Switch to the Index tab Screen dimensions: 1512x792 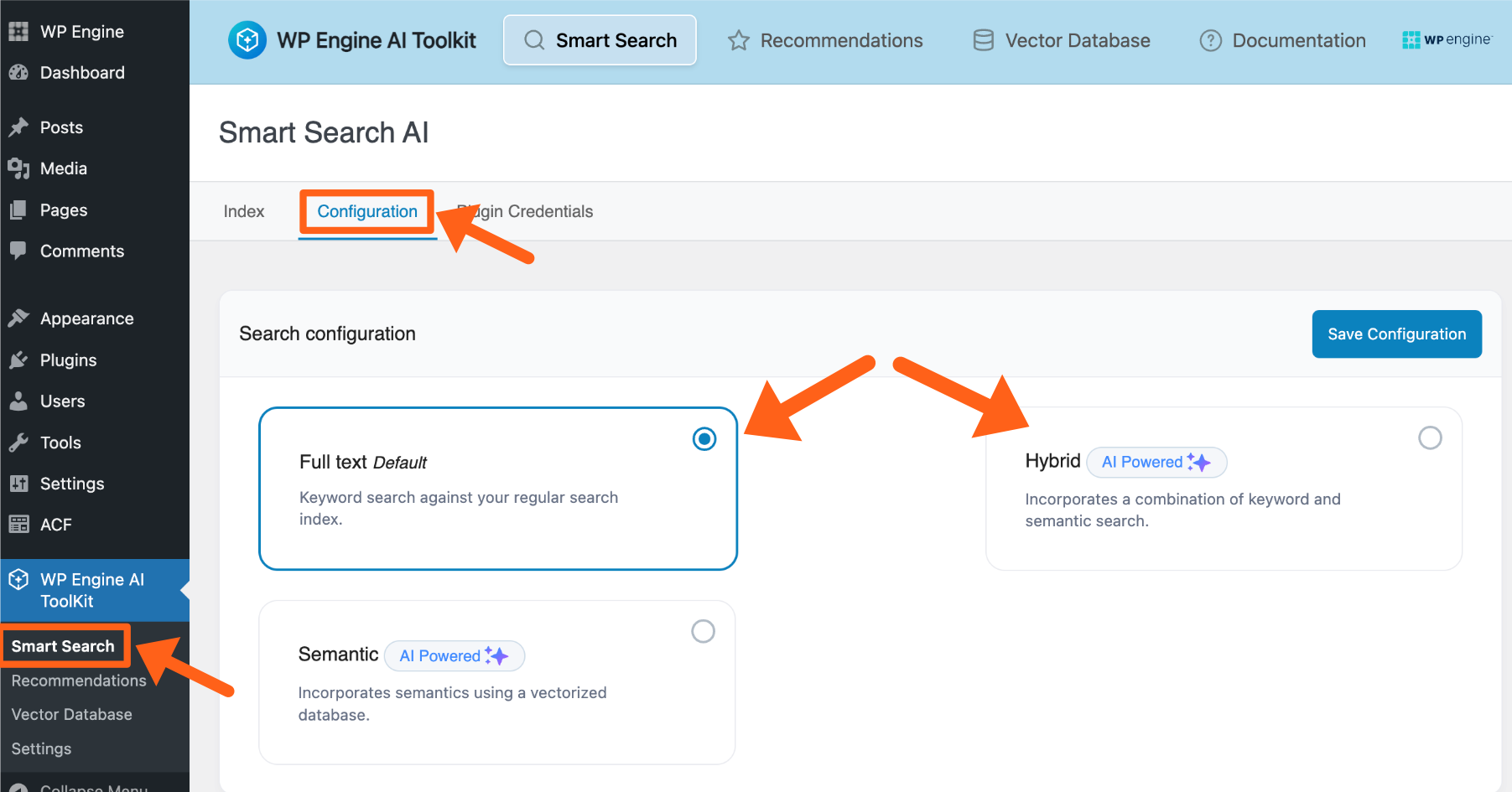(x=243, y=211)
